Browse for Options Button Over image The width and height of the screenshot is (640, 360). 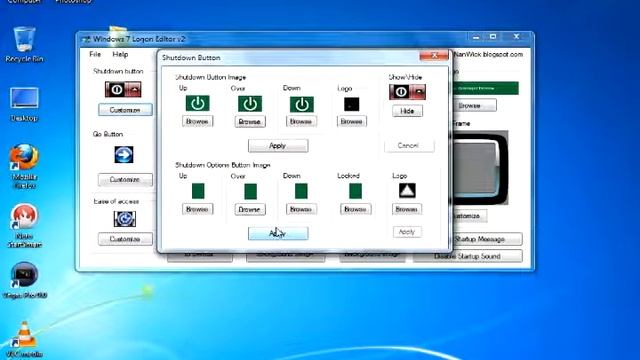pos(250,209)
